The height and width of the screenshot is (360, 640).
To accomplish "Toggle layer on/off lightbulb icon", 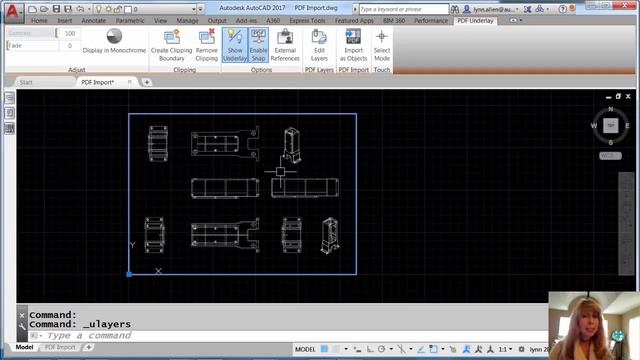I will (x=99, y=9).
